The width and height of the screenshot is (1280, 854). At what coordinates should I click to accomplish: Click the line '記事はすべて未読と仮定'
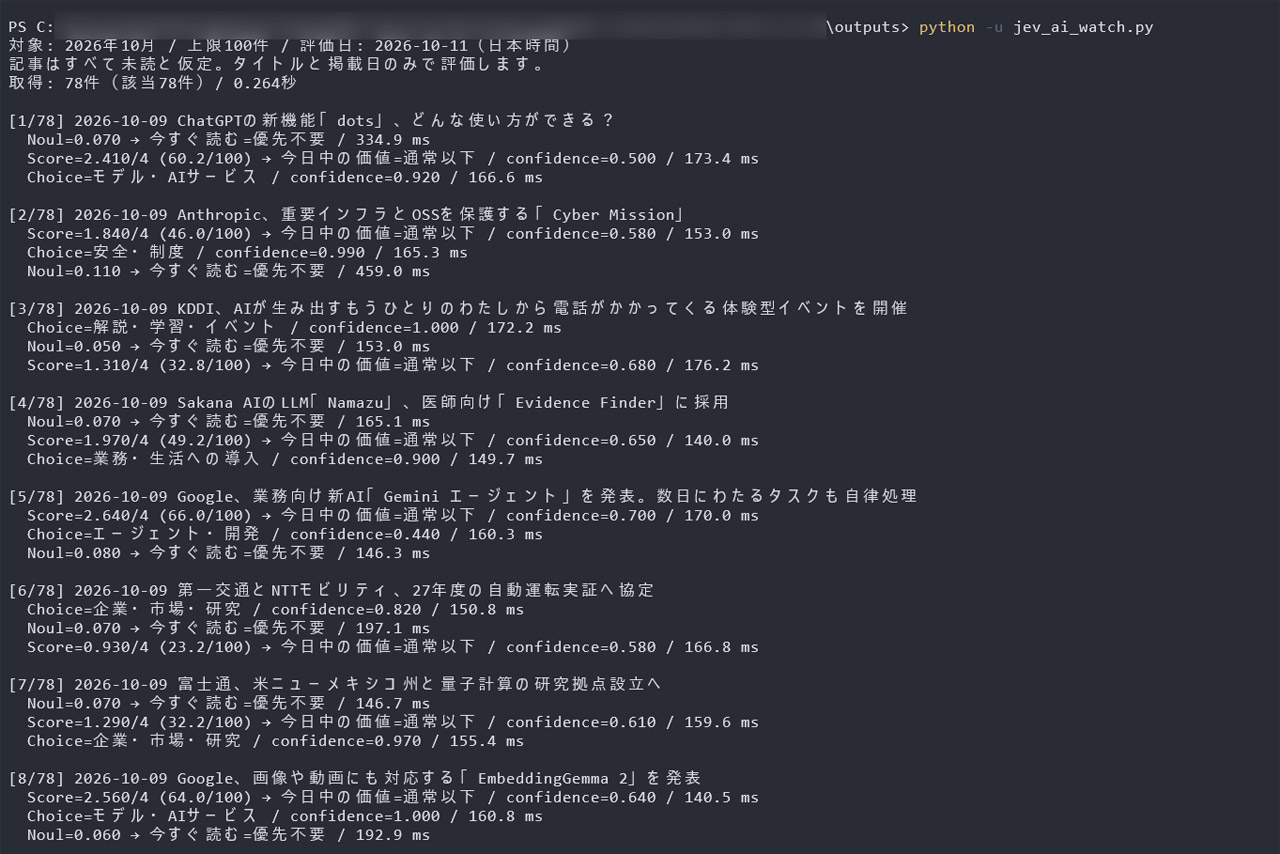click(276, 65)
